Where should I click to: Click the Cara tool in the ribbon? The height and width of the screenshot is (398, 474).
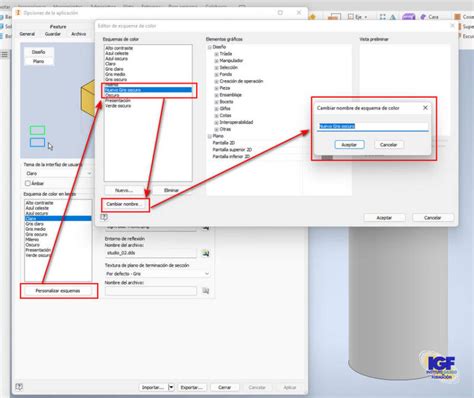coord(429,17)
